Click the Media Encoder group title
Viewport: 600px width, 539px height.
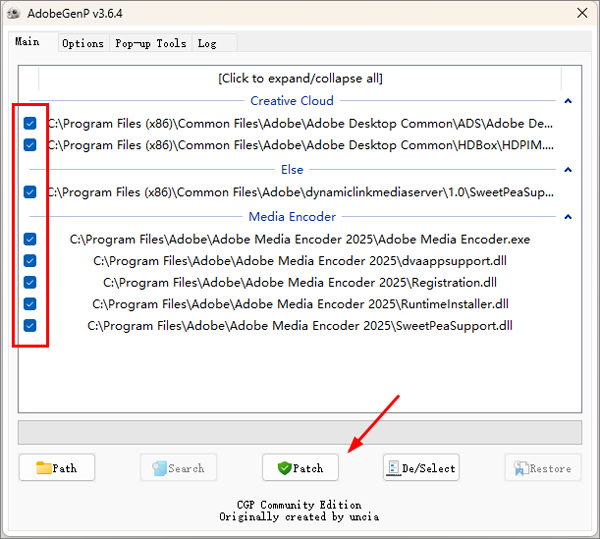pos(292,217)
